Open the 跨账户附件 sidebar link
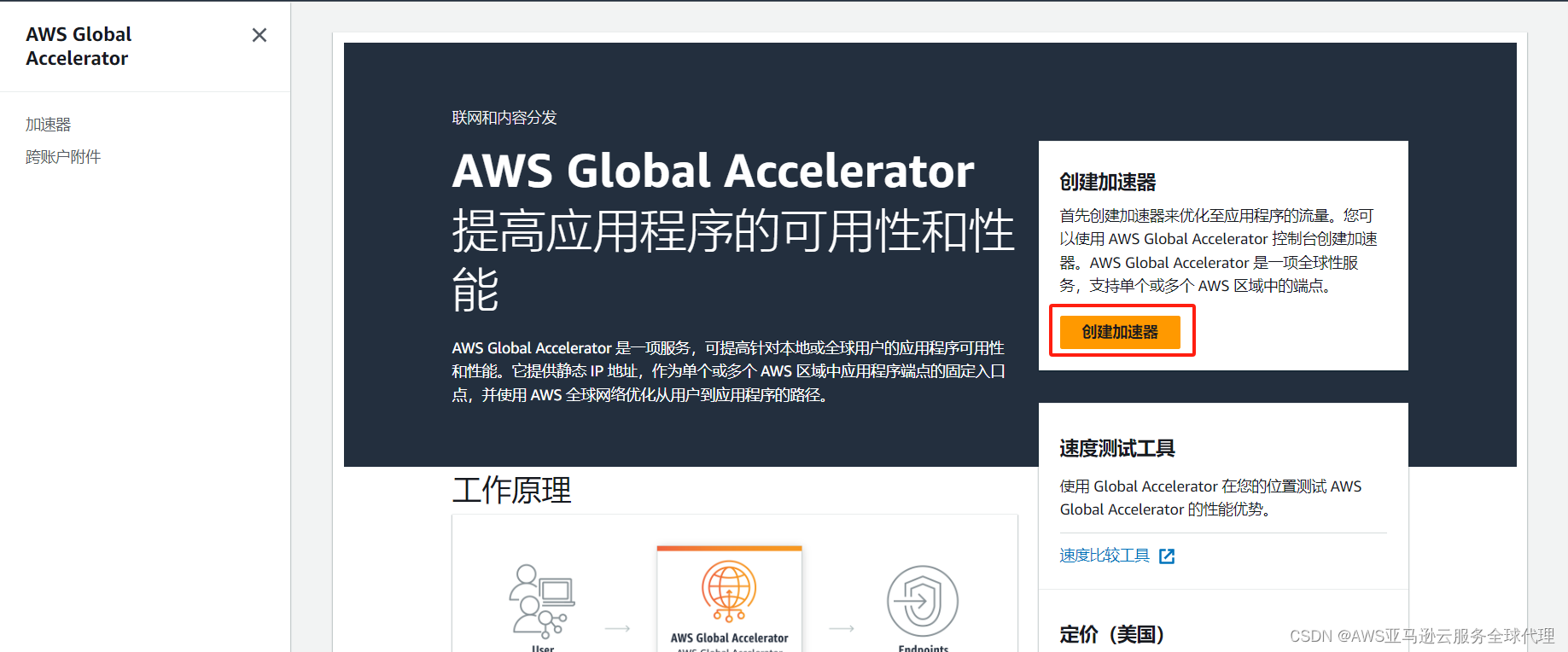This screenshot has width=1568, height=652. 63,157
